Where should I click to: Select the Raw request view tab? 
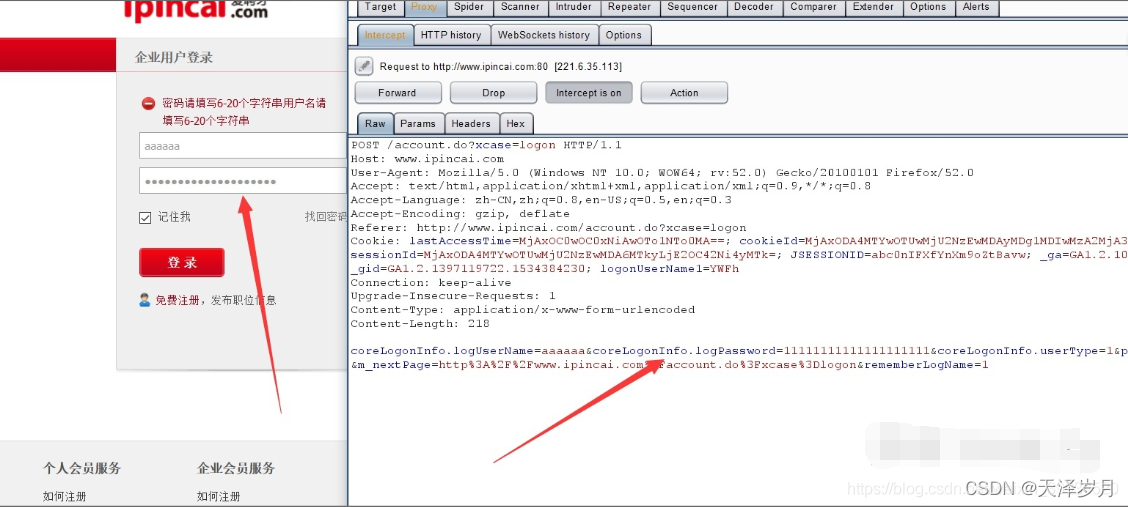(x=375, y=124)
